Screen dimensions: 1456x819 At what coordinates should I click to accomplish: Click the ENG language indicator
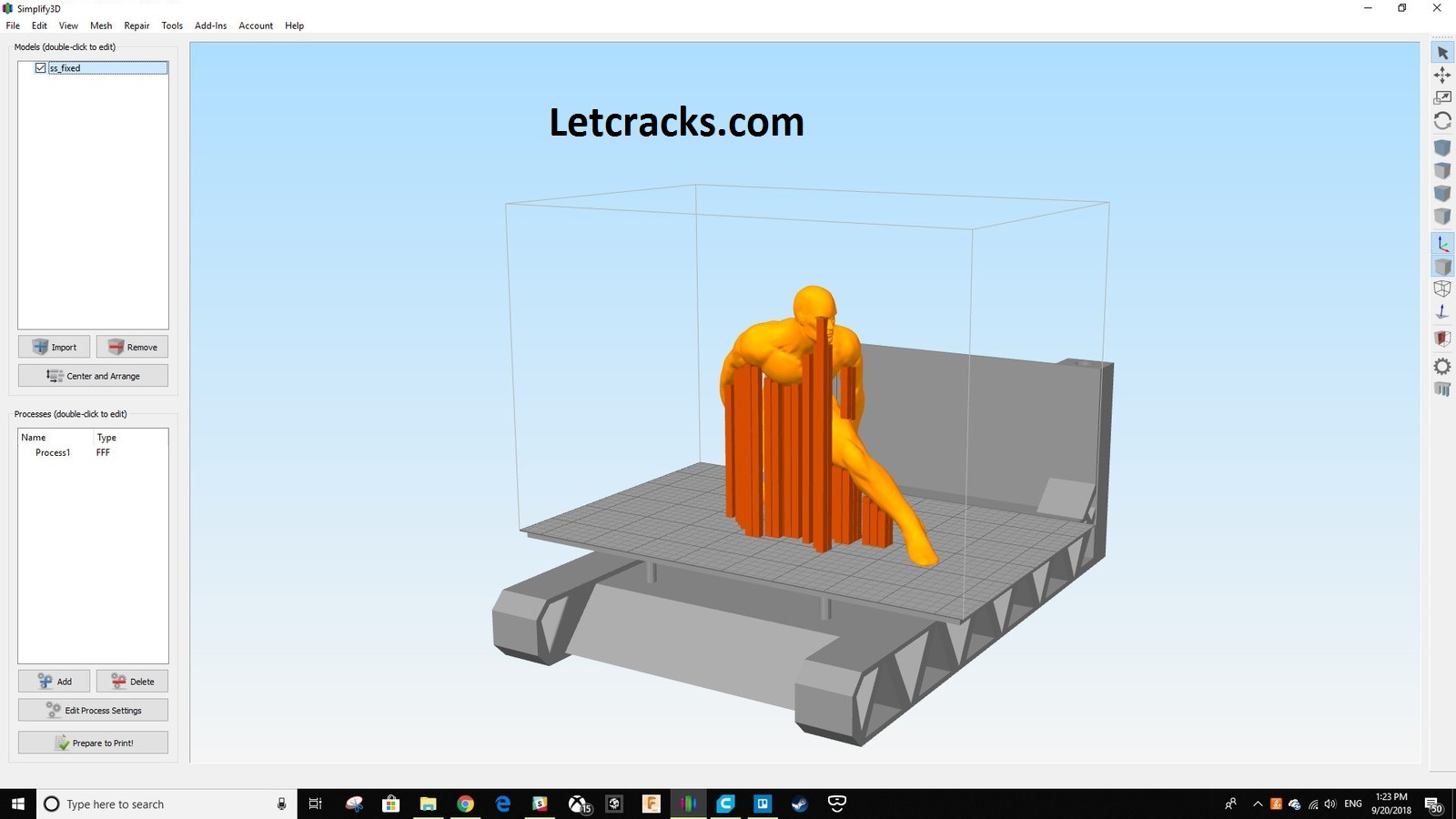point(1353,804)
